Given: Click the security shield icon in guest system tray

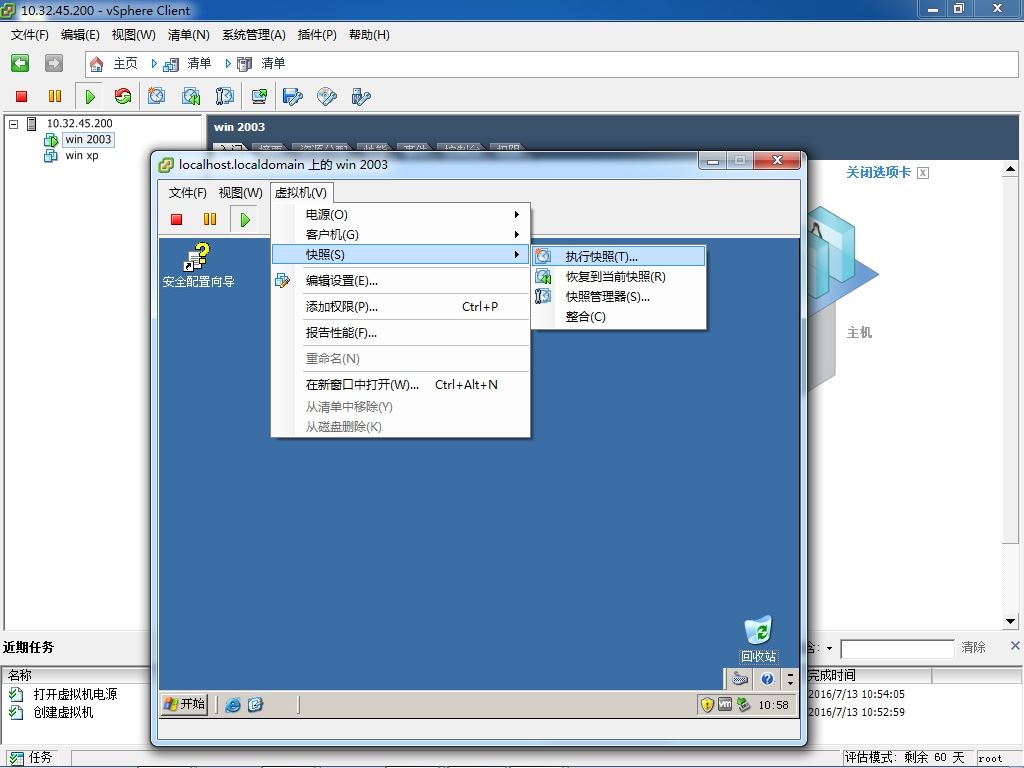Looking at the screenshot, I should (x=707, y=705).
